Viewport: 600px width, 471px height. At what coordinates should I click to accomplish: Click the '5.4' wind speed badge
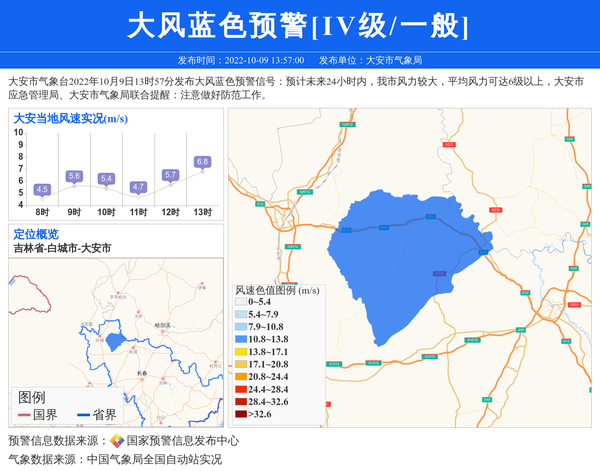[106, 179]
